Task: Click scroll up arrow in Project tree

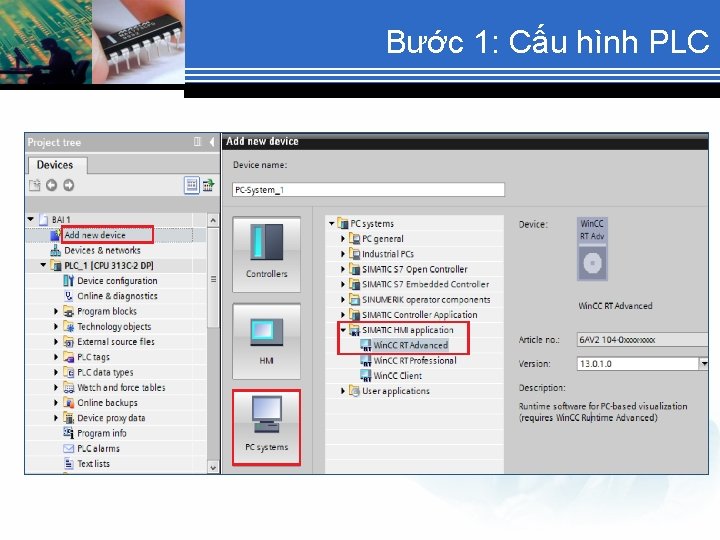Action: coord(213,221)
